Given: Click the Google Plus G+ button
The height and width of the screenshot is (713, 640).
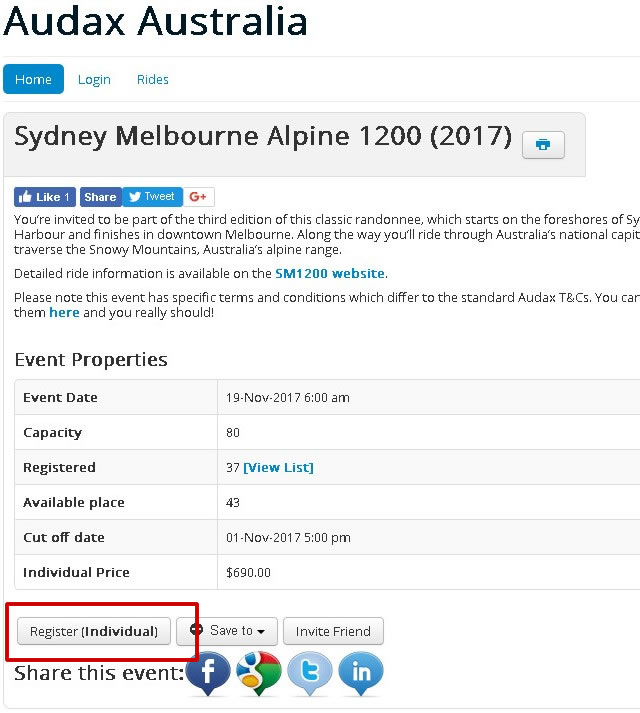Looking at the screenshot, I should 198,197.
